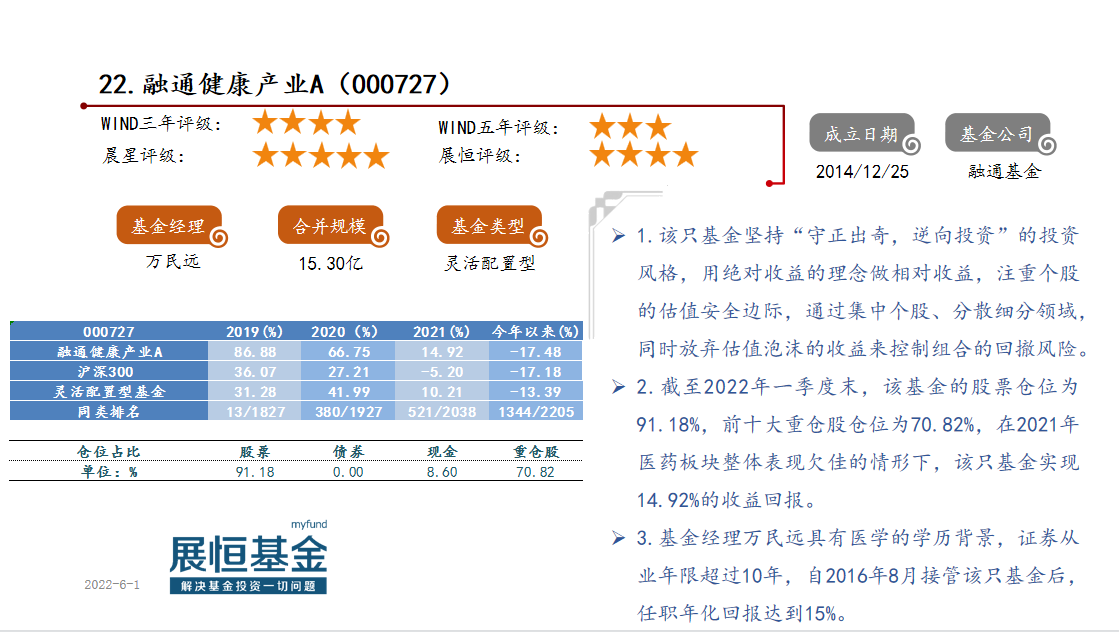Click the -13.39 cell in 灵活配置型基金 row

535,392
